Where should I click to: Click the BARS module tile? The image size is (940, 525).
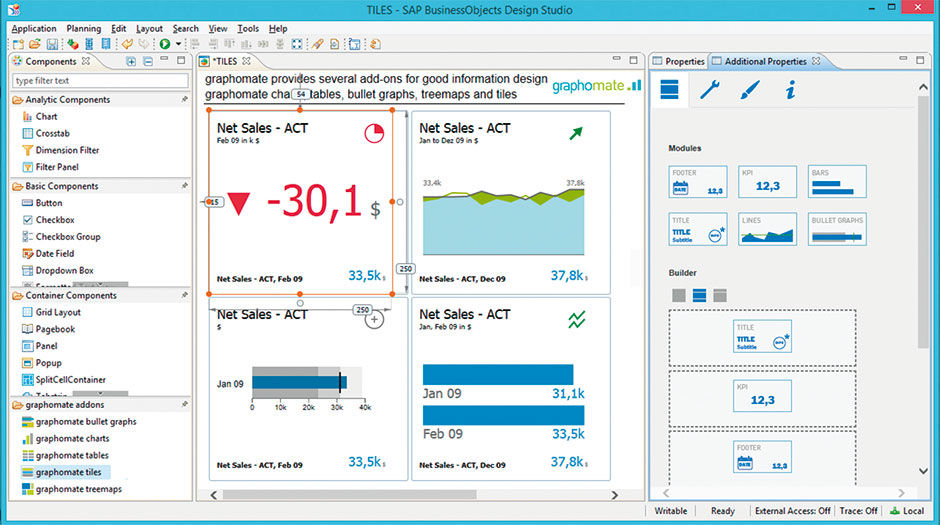coord(837,182)
